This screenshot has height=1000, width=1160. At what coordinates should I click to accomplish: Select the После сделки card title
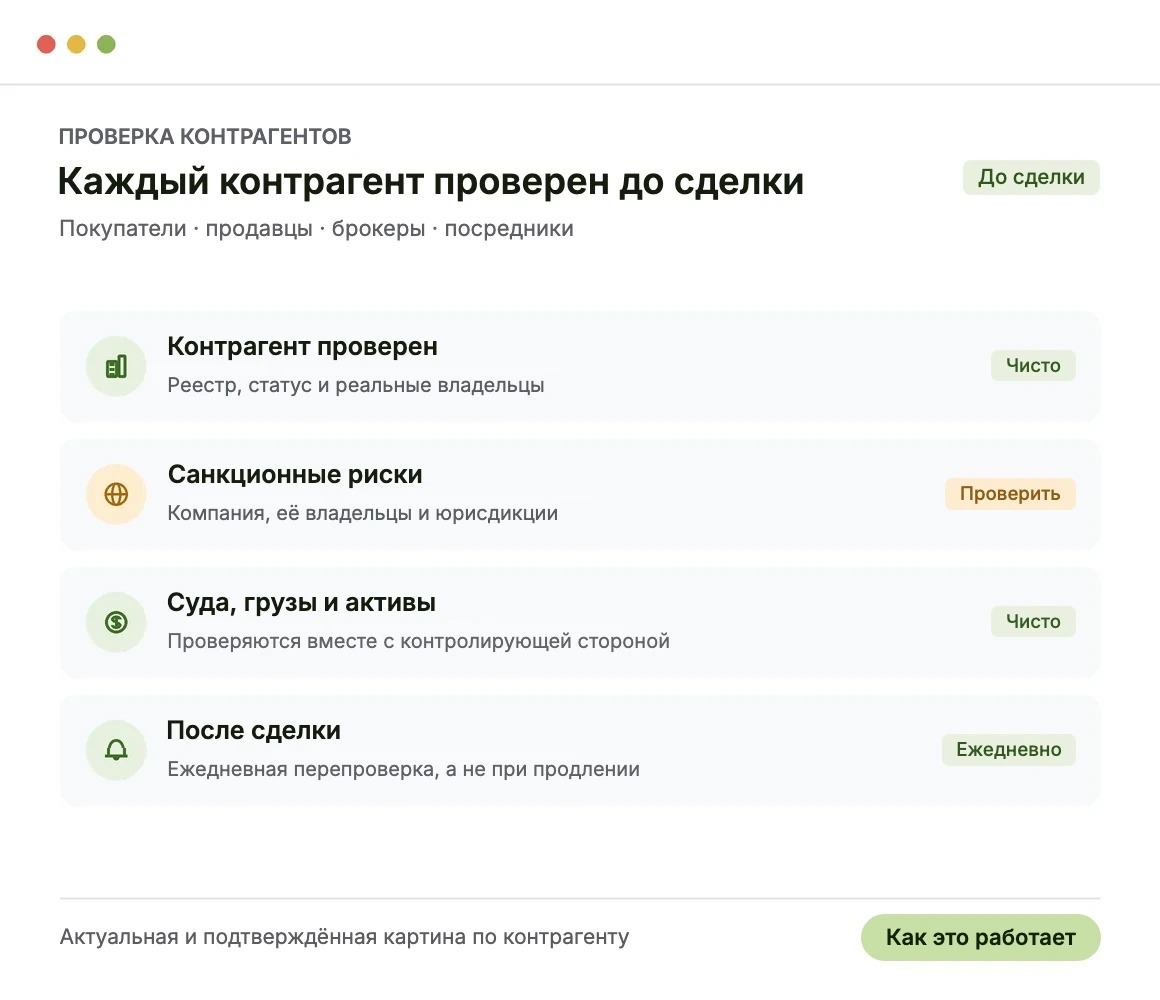tap(254, 731)
